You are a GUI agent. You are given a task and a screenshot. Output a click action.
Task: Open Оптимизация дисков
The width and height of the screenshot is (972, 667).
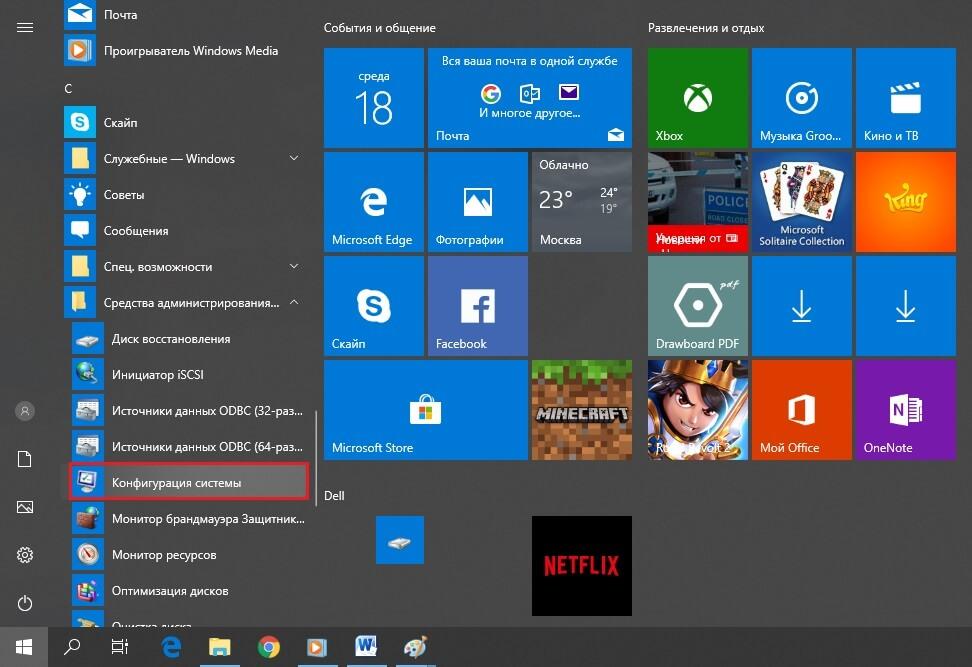[x=190, y=591]
